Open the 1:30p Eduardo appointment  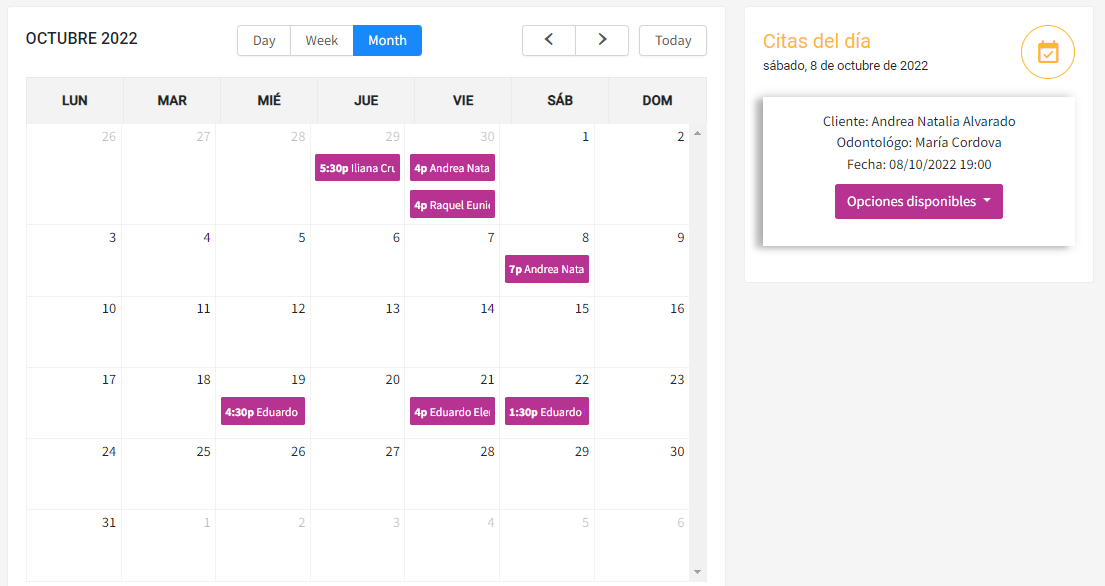tap(547, 411)
